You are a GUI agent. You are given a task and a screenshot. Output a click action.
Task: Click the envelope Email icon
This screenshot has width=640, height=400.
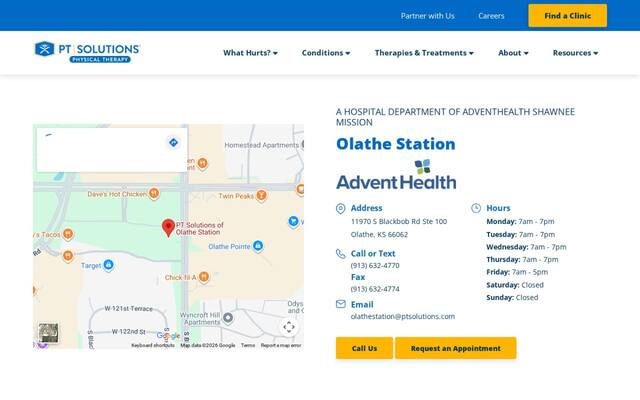340,304
